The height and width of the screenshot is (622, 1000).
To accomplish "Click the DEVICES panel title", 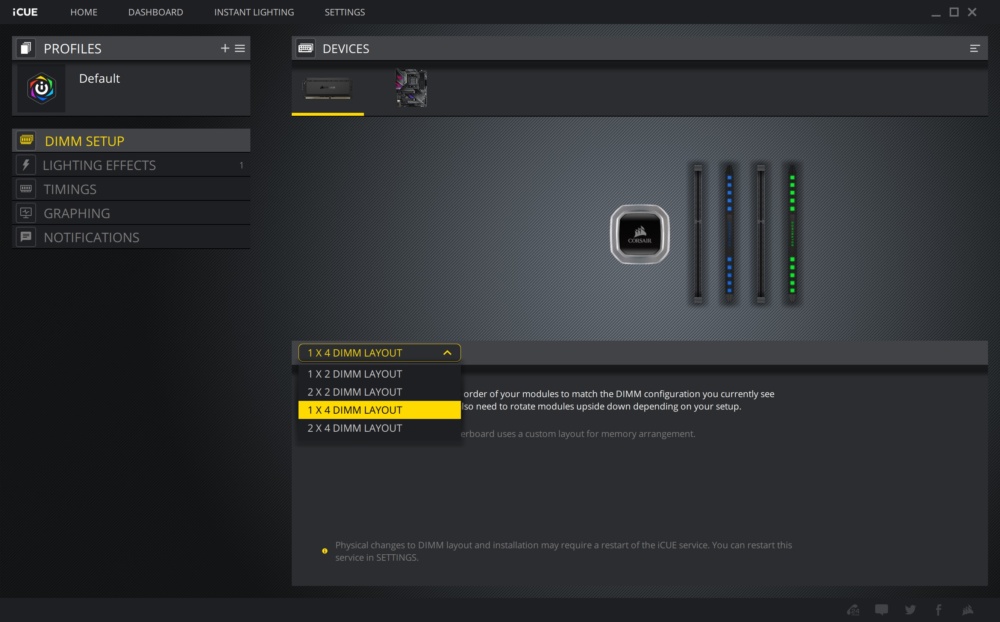I will [346, 48].
